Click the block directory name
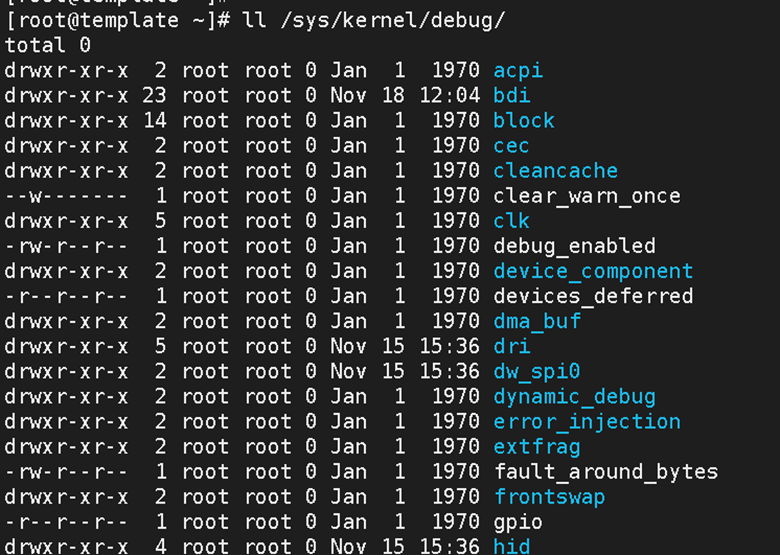Viewport: 780px width, 555px height. pyautogui.click(x=524, y=120)
